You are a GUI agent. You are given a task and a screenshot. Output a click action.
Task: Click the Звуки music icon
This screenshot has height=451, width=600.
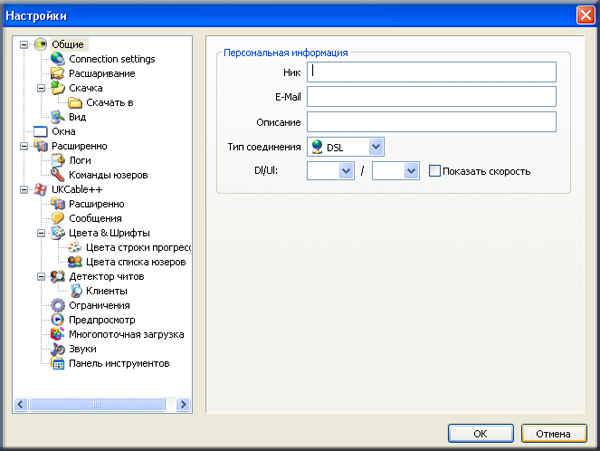58,349
